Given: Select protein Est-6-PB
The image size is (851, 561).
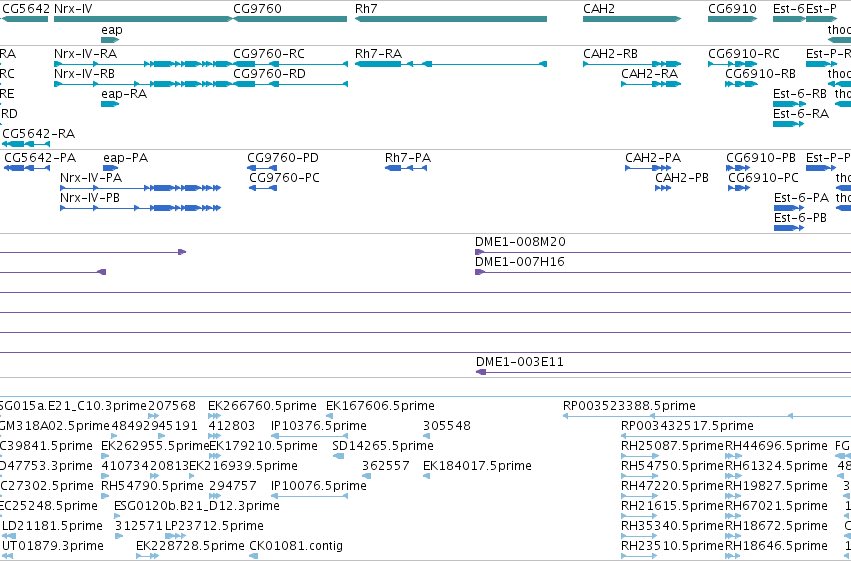Looking at the screenshot, I should pyautogui.click(x=789, y=228).
